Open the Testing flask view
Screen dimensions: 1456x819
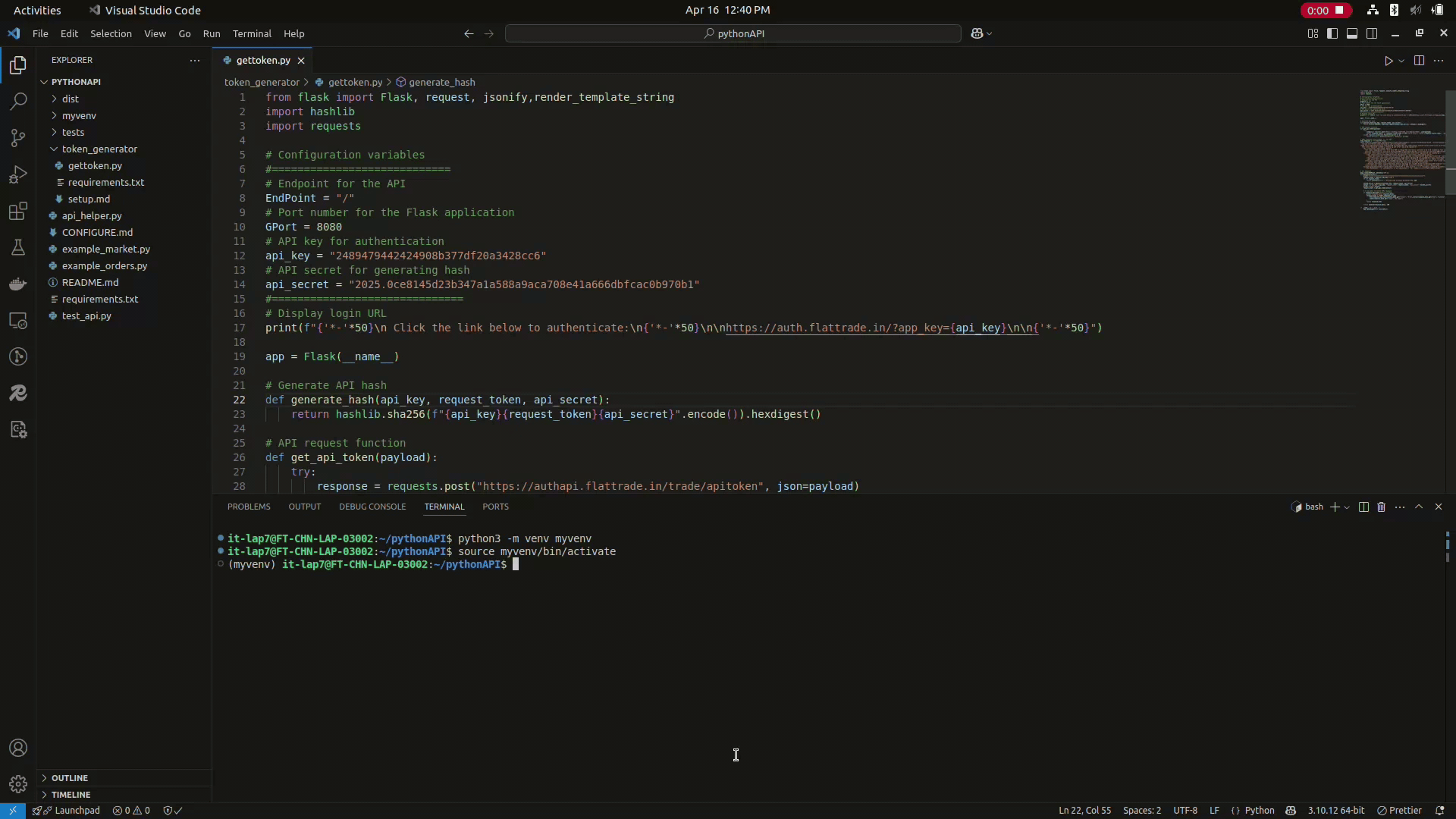18,247
